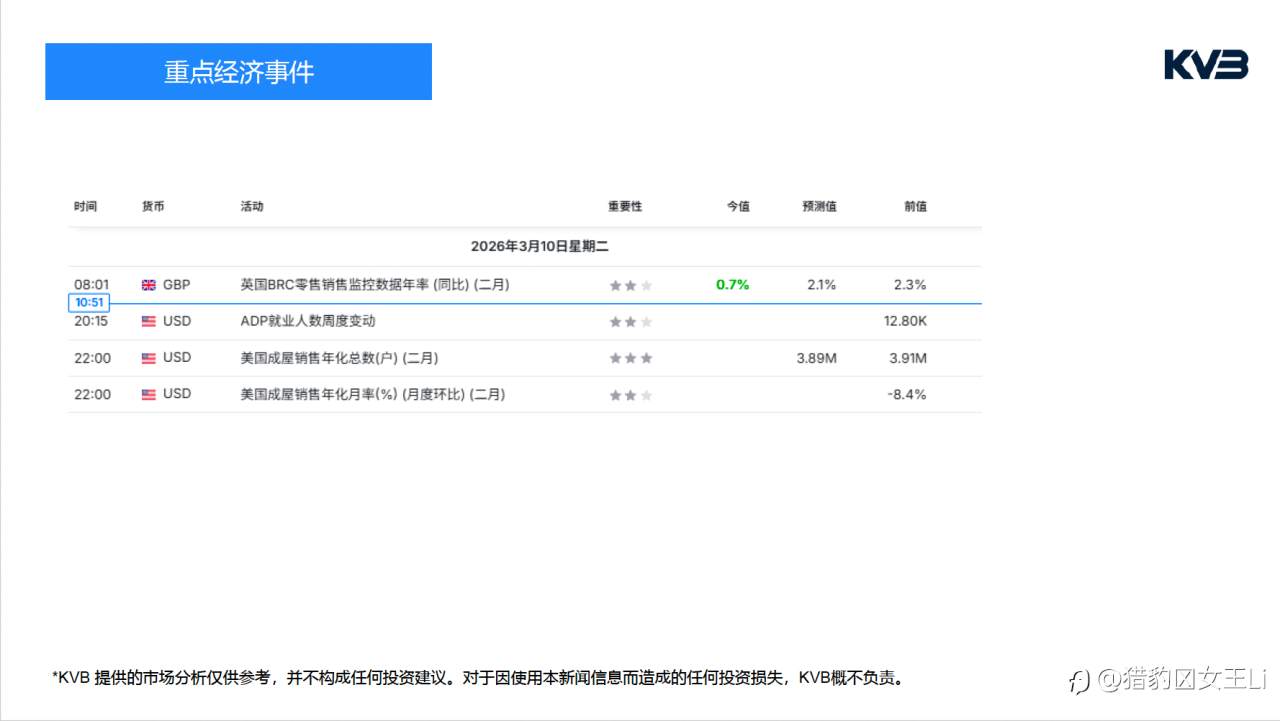This screenshot has height=721, width=1280.
Task: Select the 时间 column header
Action: pyautogui.click(x=85, y=206)
